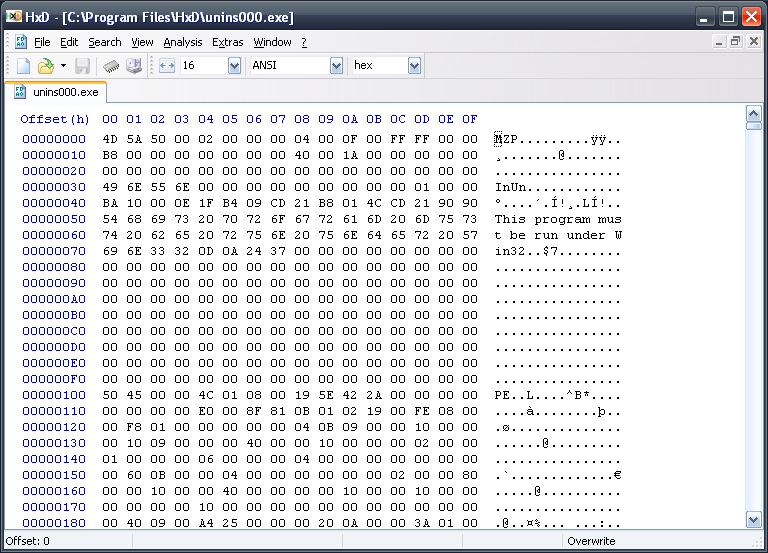Open the ANSI charset dropdown arrow
Screen dimensions: 768x553
(x=336, y=66)
